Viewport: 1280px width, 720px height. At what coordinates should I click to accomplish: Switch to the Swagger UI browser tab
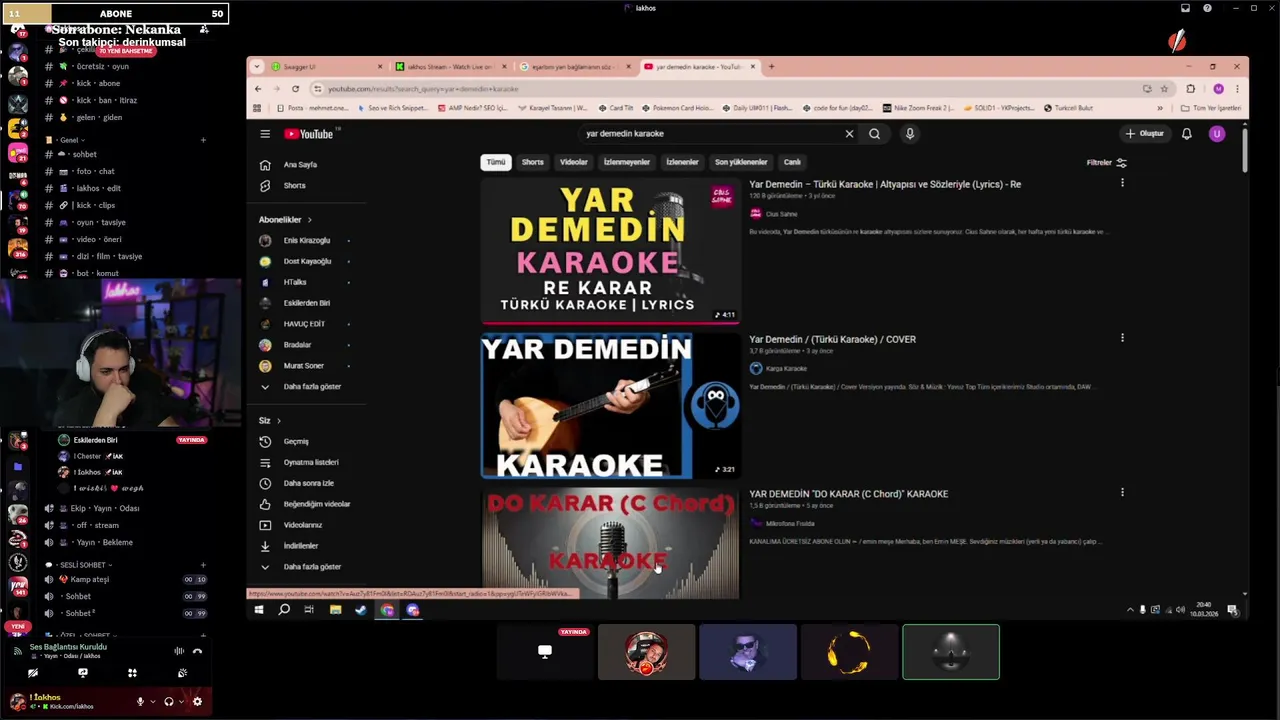point(317,67)
